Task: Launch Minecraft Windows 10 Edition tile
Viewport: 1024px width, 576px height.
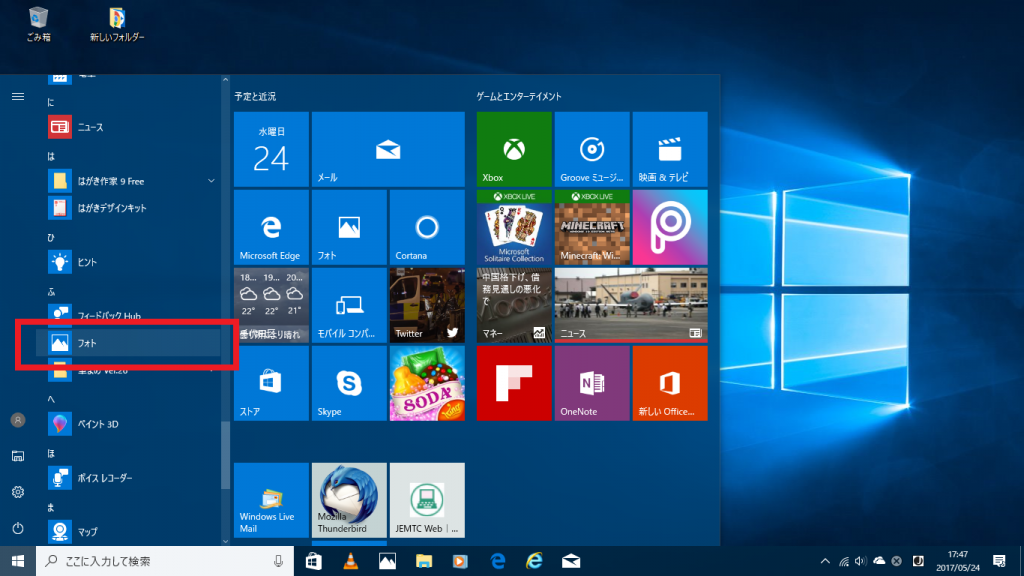Action: tap(591, 227)
